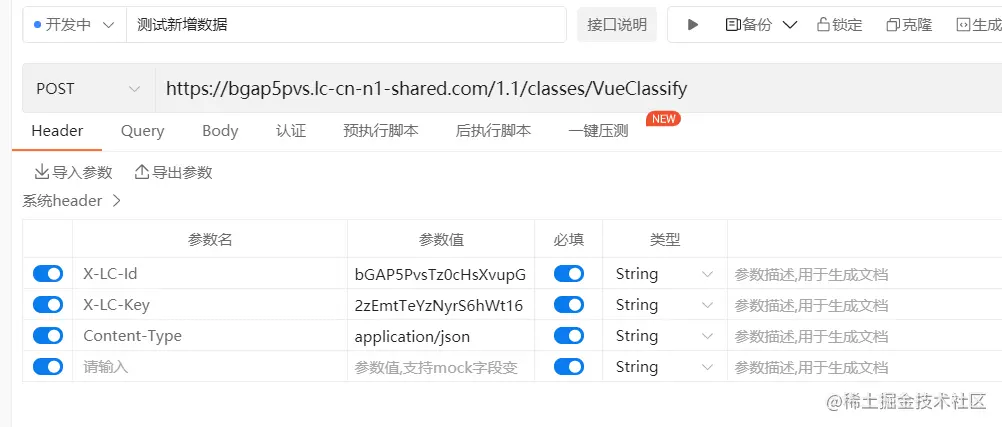
Task: Click the 备份 backup icon
Action: (733, 25)
